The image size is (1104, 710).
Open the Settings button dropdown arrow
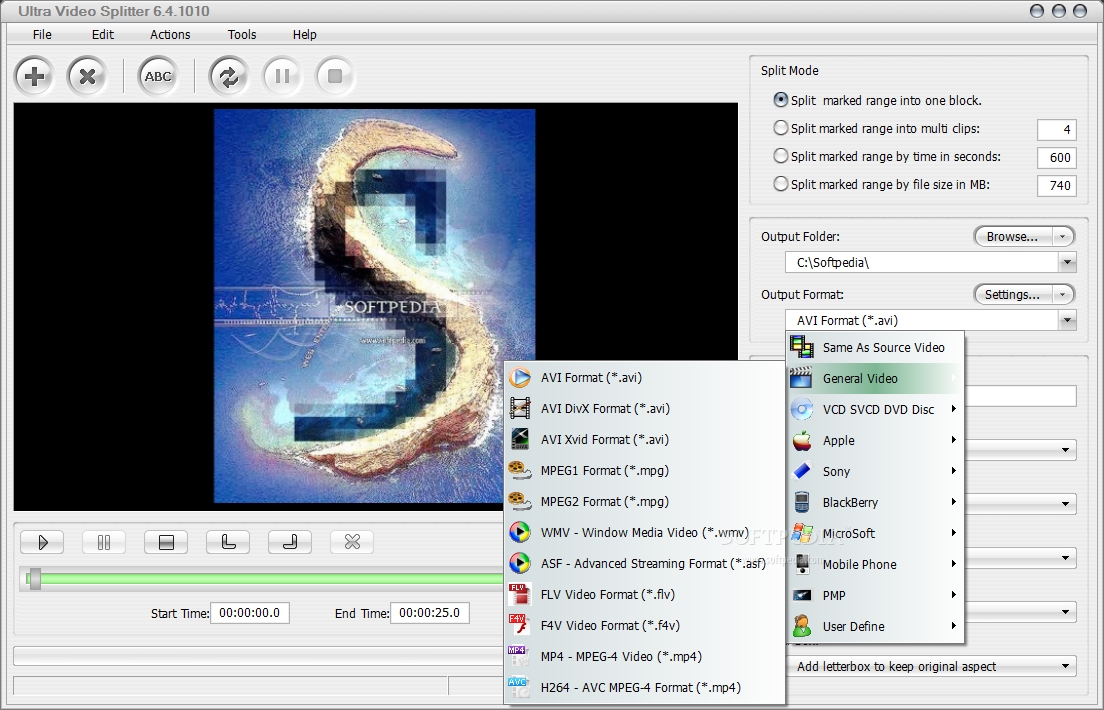[1063, 294]
